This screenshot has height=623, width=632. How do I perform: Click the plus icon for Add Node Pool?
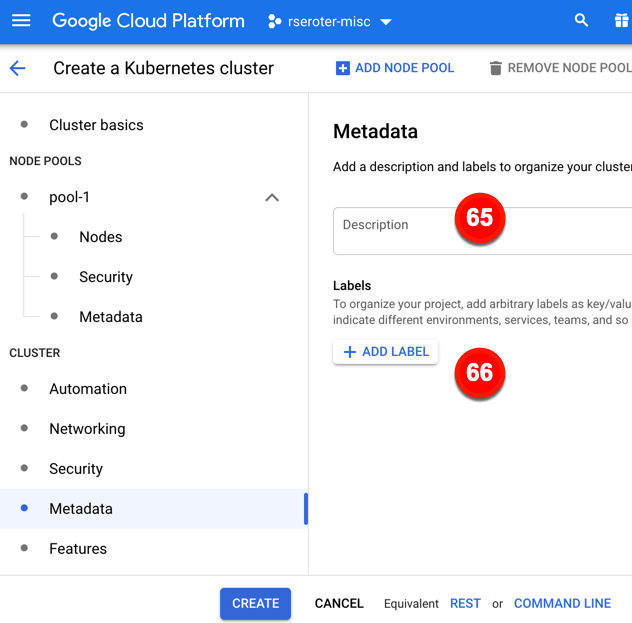click(x=343, y=68)
